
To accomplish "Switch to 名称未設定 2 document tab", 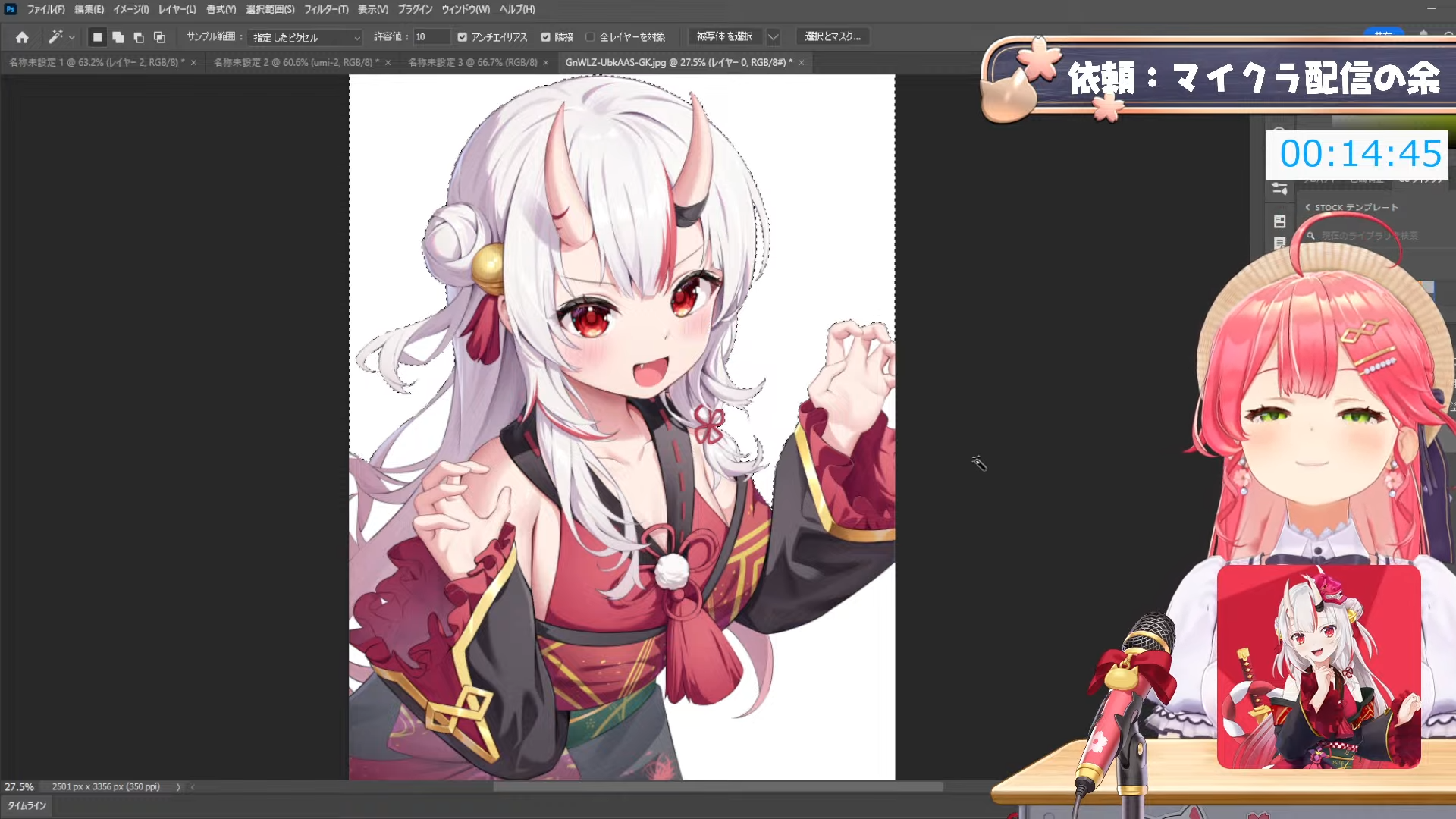I will 296,62.
